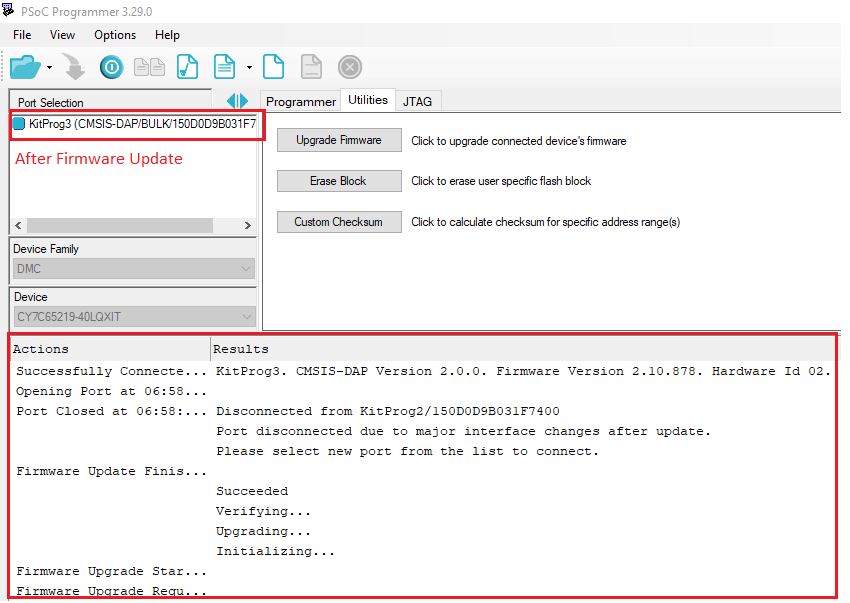Toggle device power with the blue power icon
This screenshot has width=850, height=603.
(112, 67)
